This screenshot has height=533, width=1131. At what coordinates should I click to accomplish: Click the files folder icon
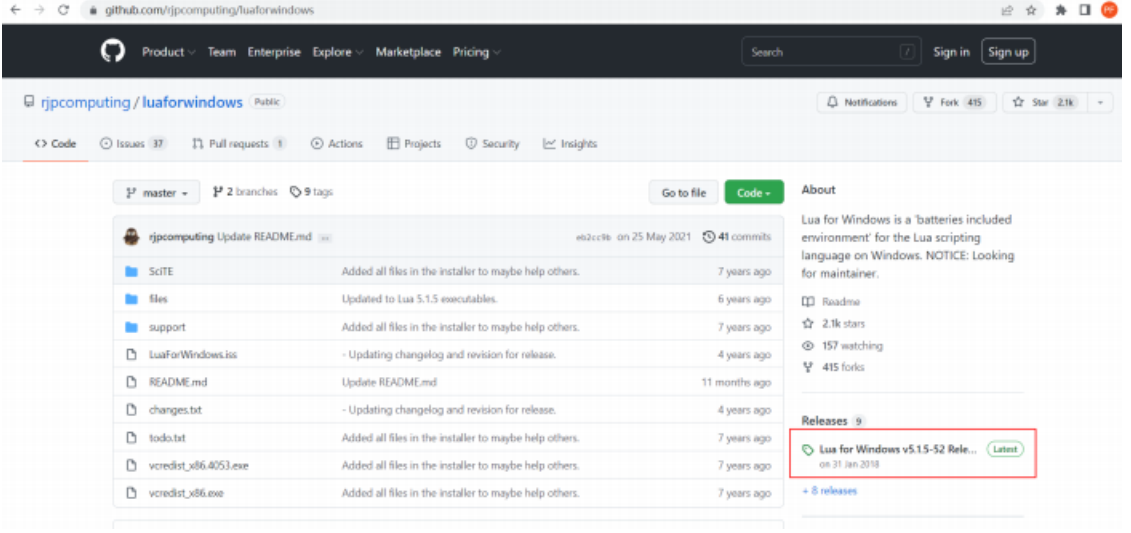131,299
